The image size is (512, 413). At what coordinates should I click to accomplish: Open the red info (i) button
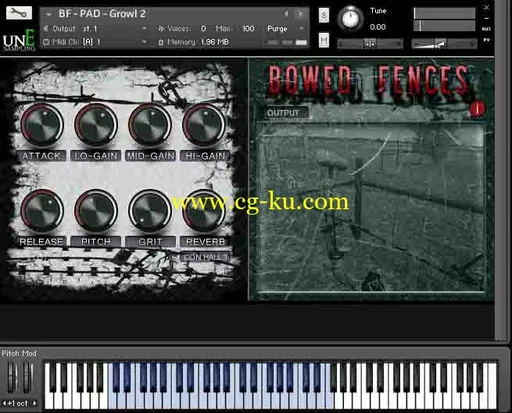(x=477, y=109)
